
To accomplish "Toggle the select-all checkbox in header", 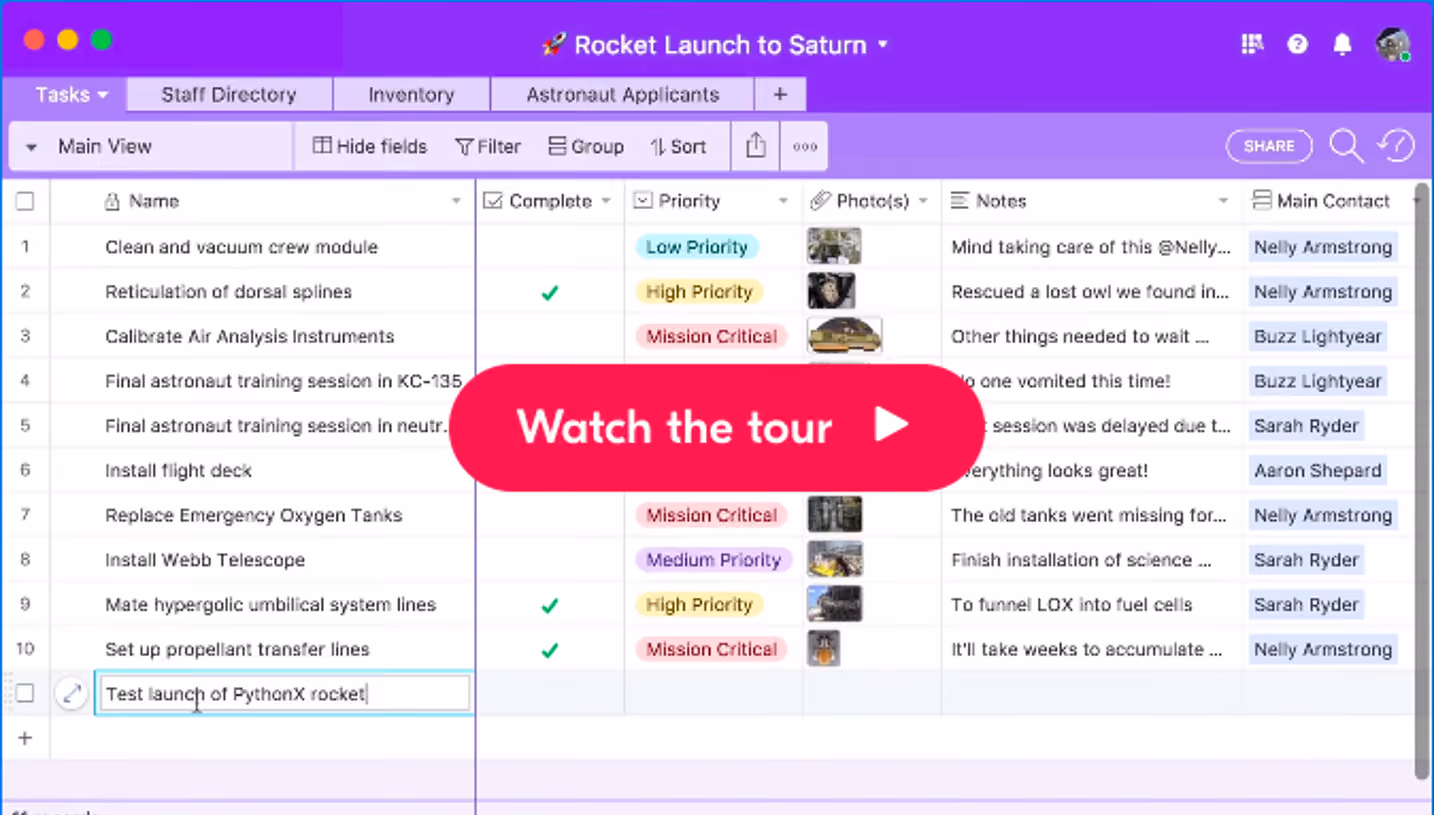I will [x=25, y=201].
